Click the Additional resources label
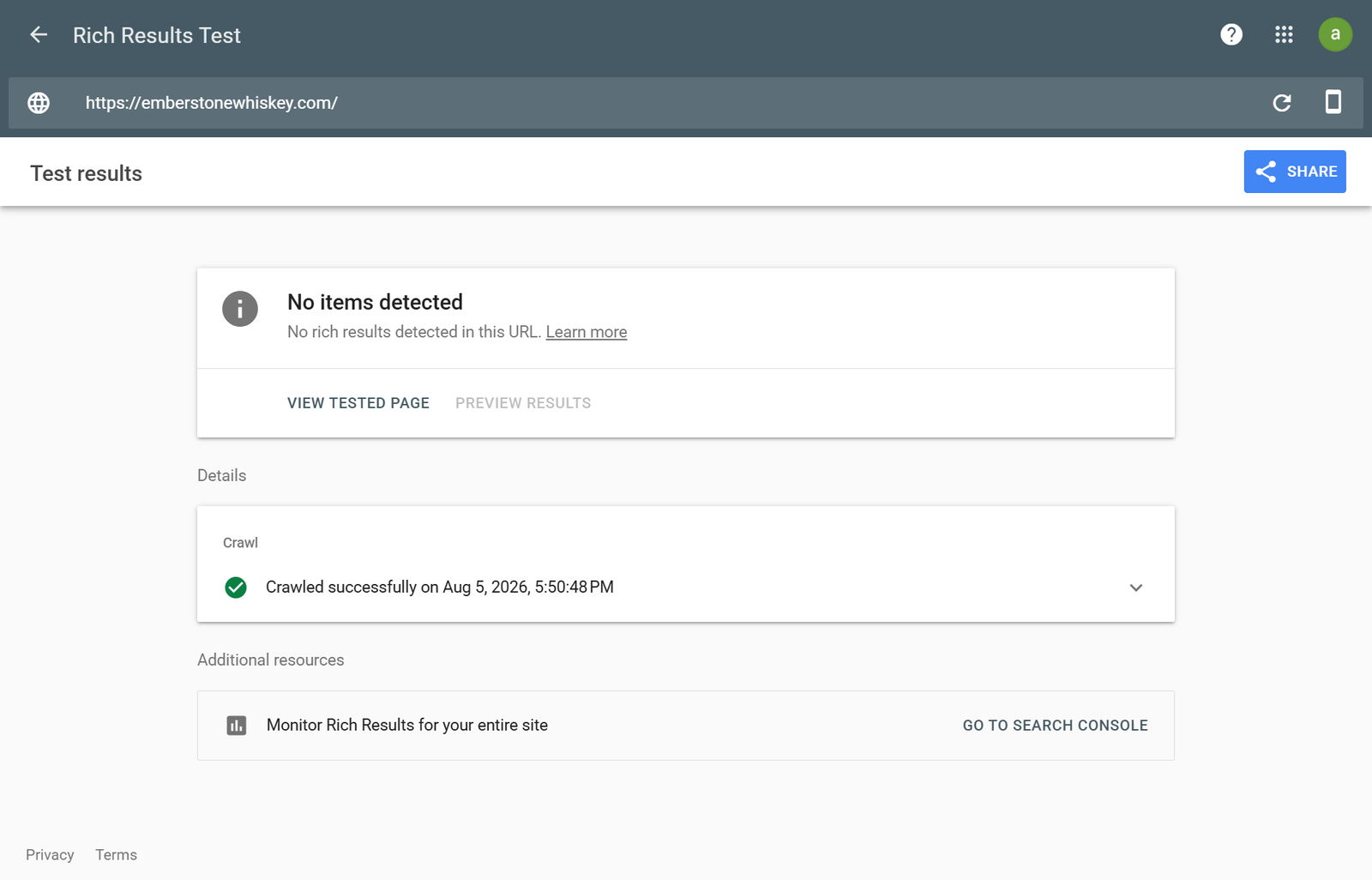This screenshot has width=1372, height=880. coord(271,660)
